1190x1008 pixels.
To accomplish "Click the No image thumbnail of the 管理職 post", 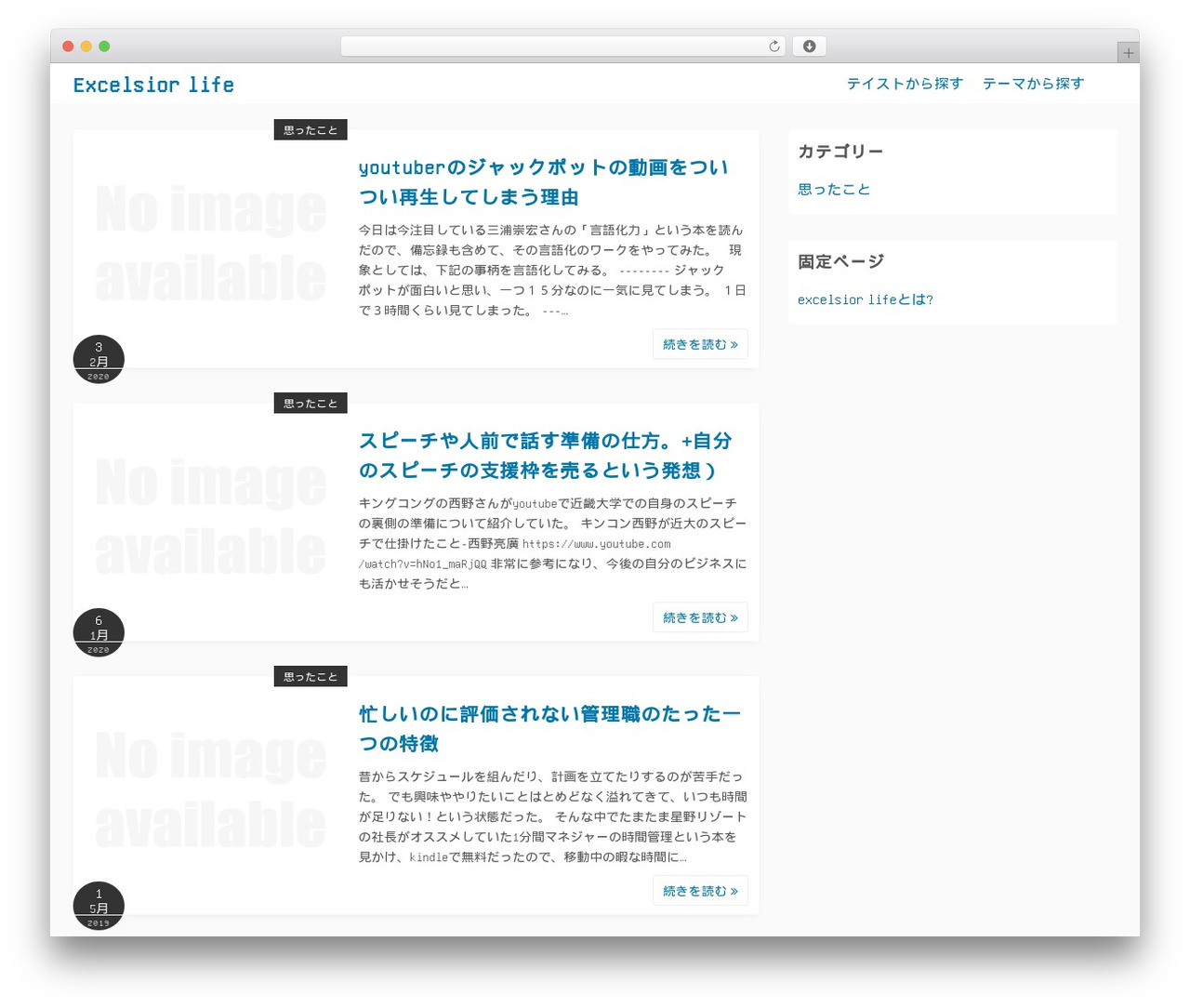I will click(x=211, y=790).
